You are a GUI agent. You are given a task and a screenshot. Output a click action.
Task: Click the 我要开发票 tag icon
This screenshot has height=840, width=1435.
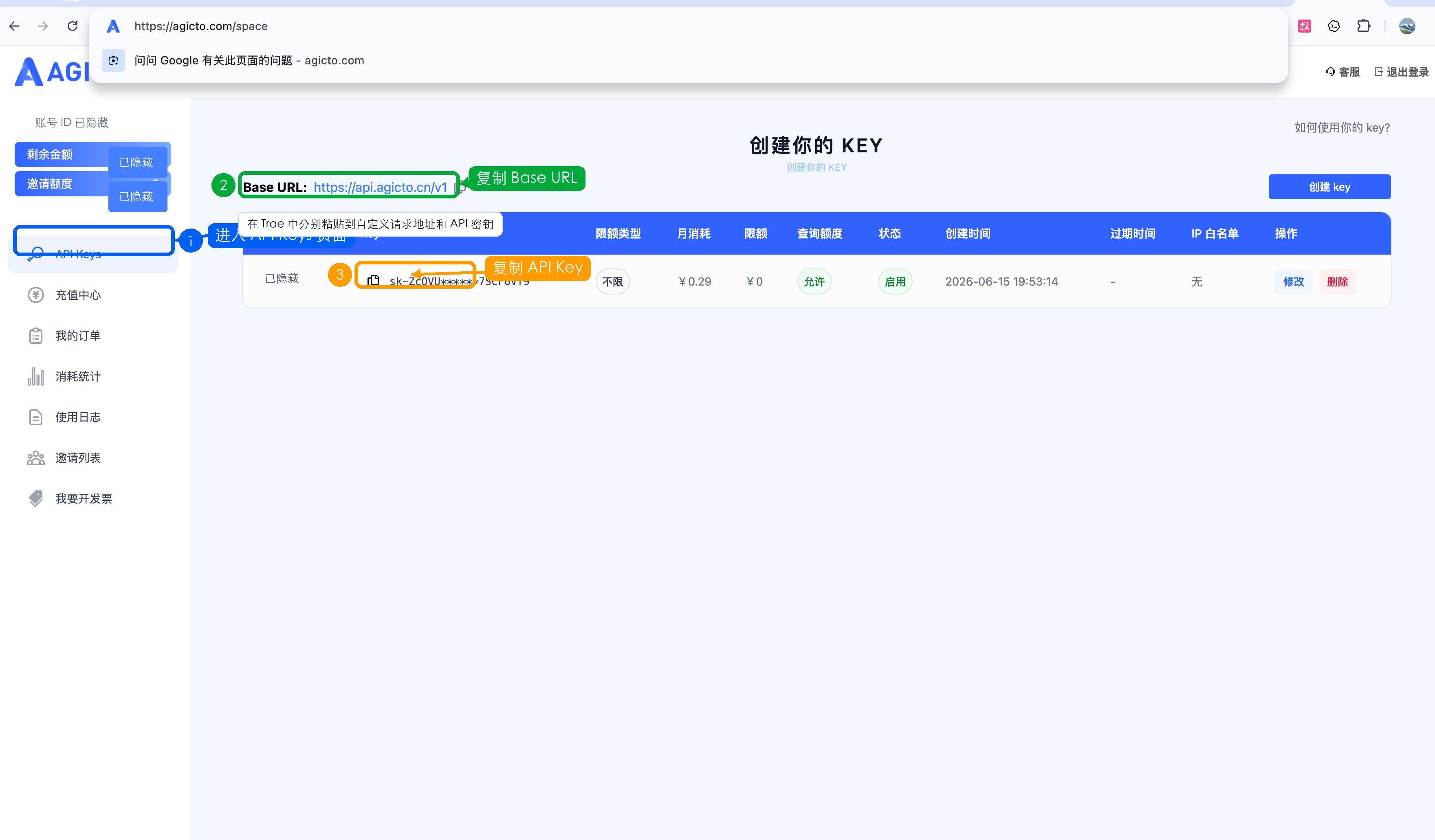pos(36,499)
